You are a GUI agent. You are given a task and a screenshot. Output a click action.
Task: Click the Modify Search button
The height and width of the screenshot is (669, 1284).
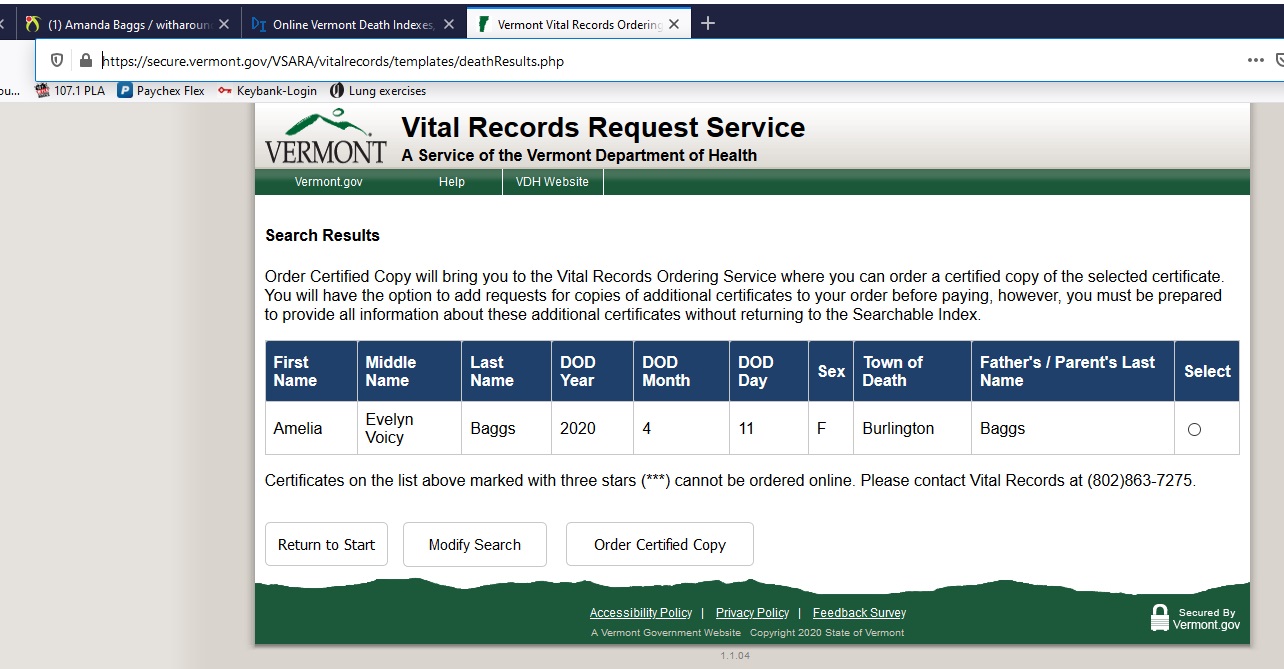(x=475, y=544)
